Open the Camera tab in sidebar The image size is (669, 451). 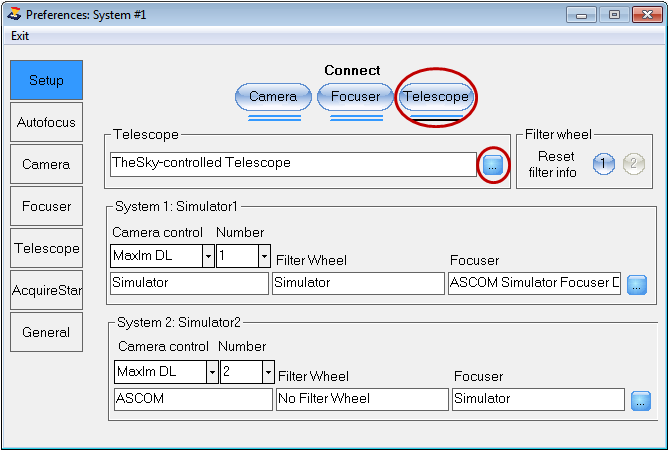point(46,164)
